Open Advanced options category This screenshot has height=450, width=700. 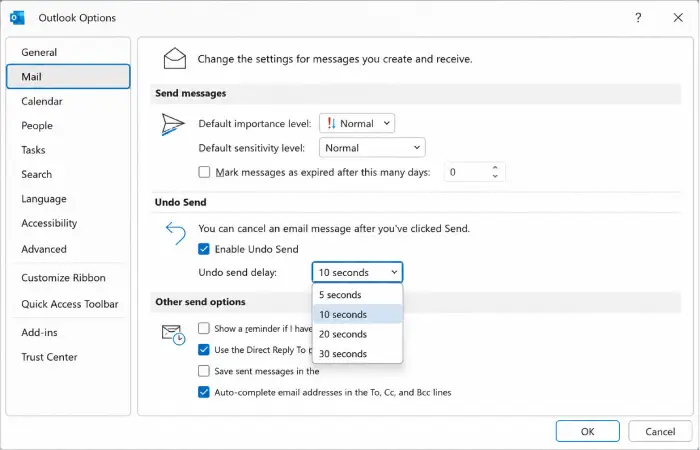click(68, 249)
